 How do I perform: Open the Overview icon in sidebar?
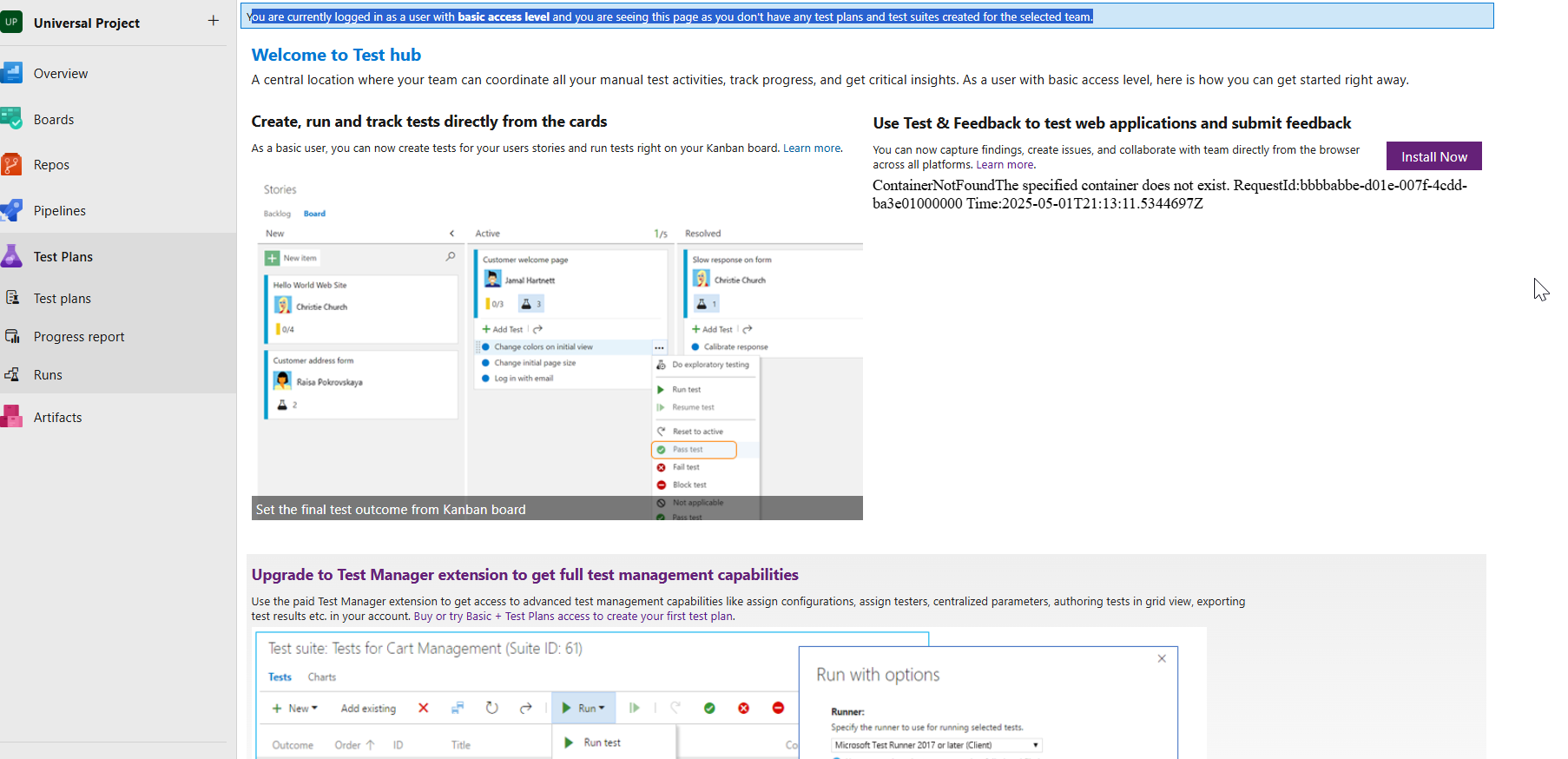tap(11, 73)
